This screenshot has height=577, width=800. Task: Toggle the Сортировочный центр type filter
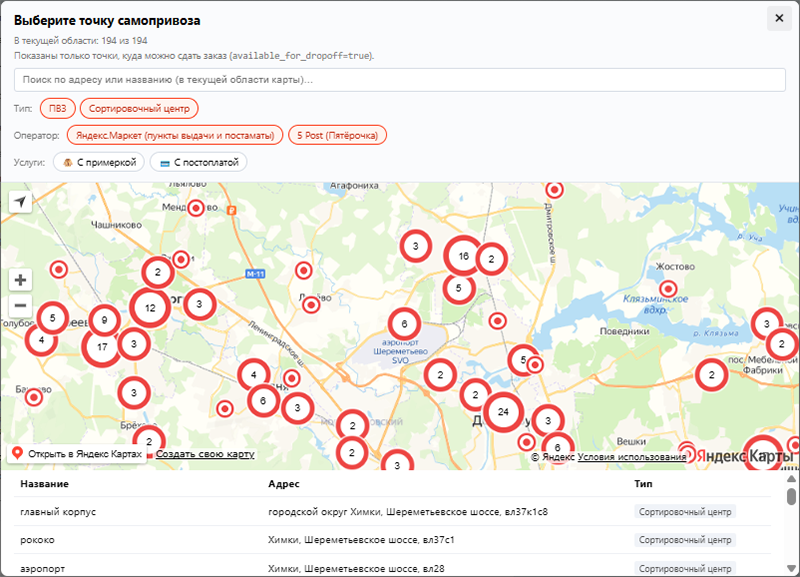[139, 108]
